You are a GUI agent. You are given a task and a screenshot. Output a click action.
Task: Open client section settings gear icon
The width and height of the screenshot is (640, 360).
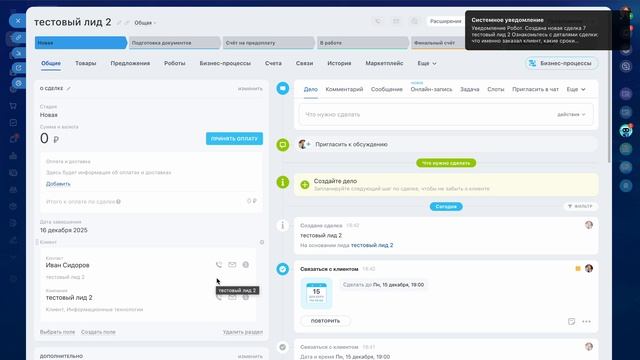tap(262, 242)
